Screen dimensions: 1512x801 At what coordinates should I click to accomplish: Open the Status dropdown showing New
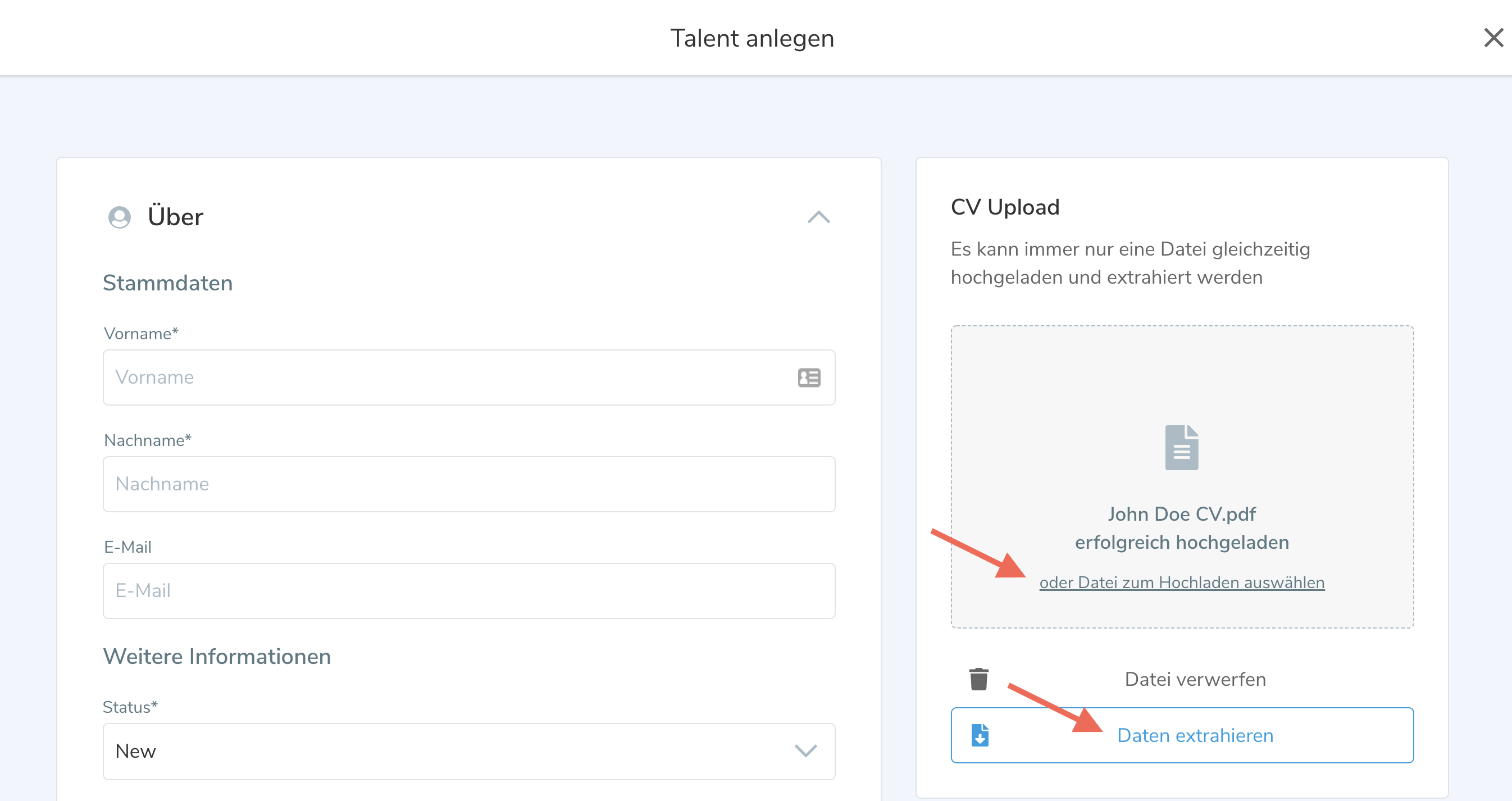(446, 751)
